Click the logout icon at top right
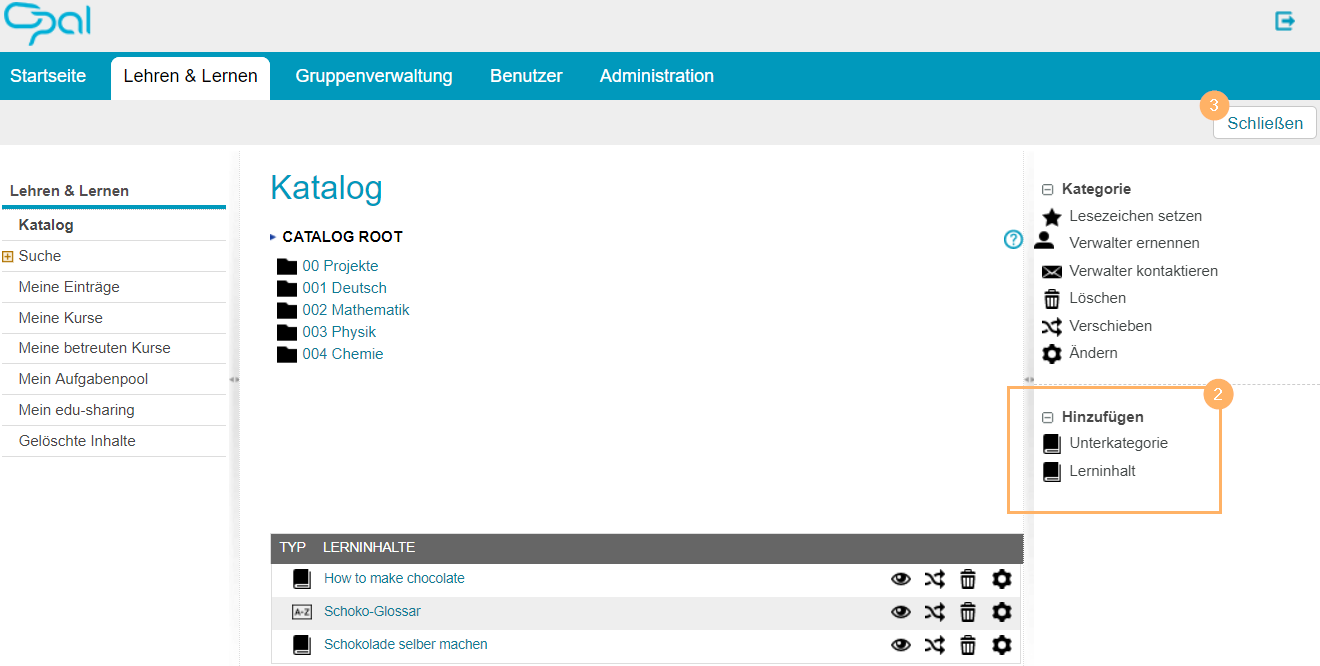 coord(1285,21)
